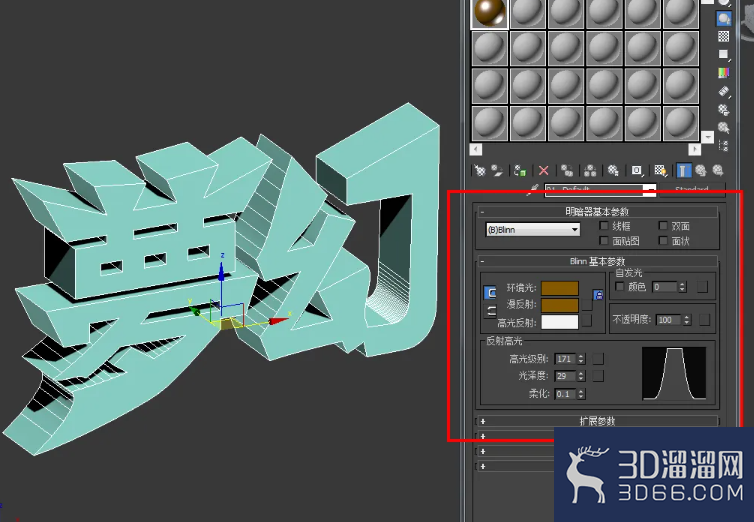754x522 pixels.
Task: Click the Standard material type button
Action: (692, 189)
